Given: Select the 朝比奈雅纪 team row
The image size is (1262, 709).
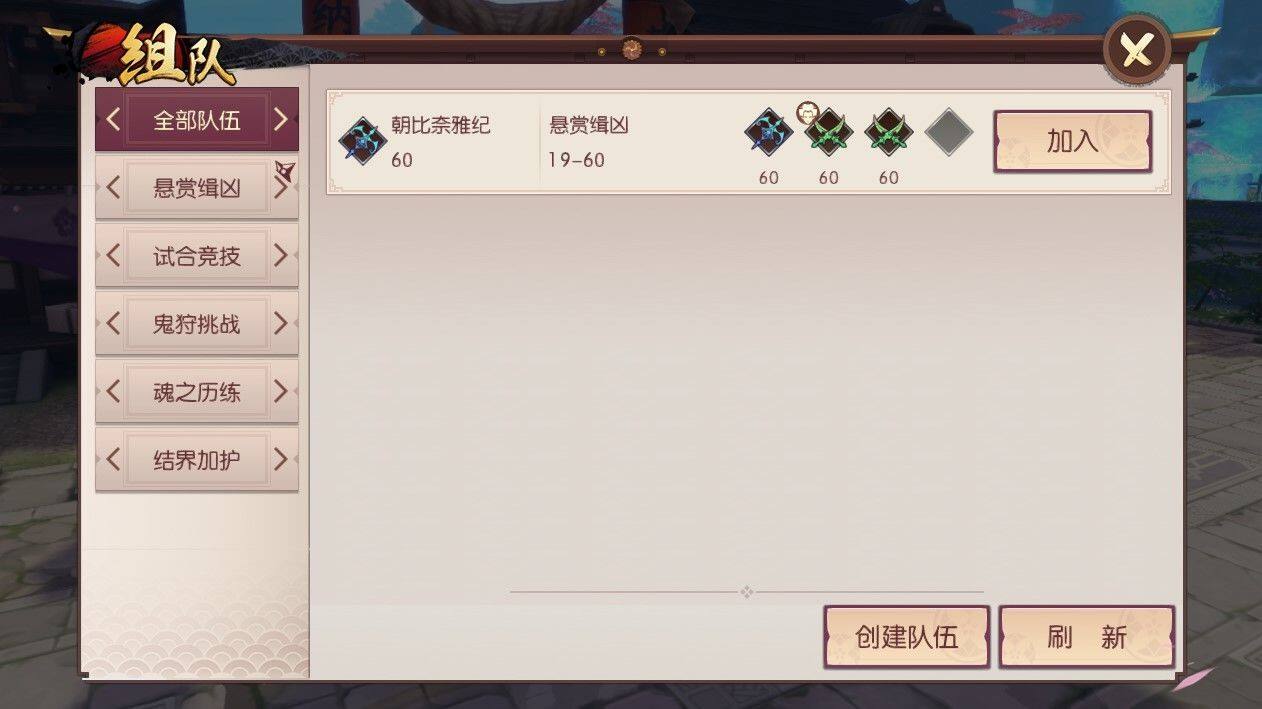Looking at the screenshot, I should click(x=748, y=142).
